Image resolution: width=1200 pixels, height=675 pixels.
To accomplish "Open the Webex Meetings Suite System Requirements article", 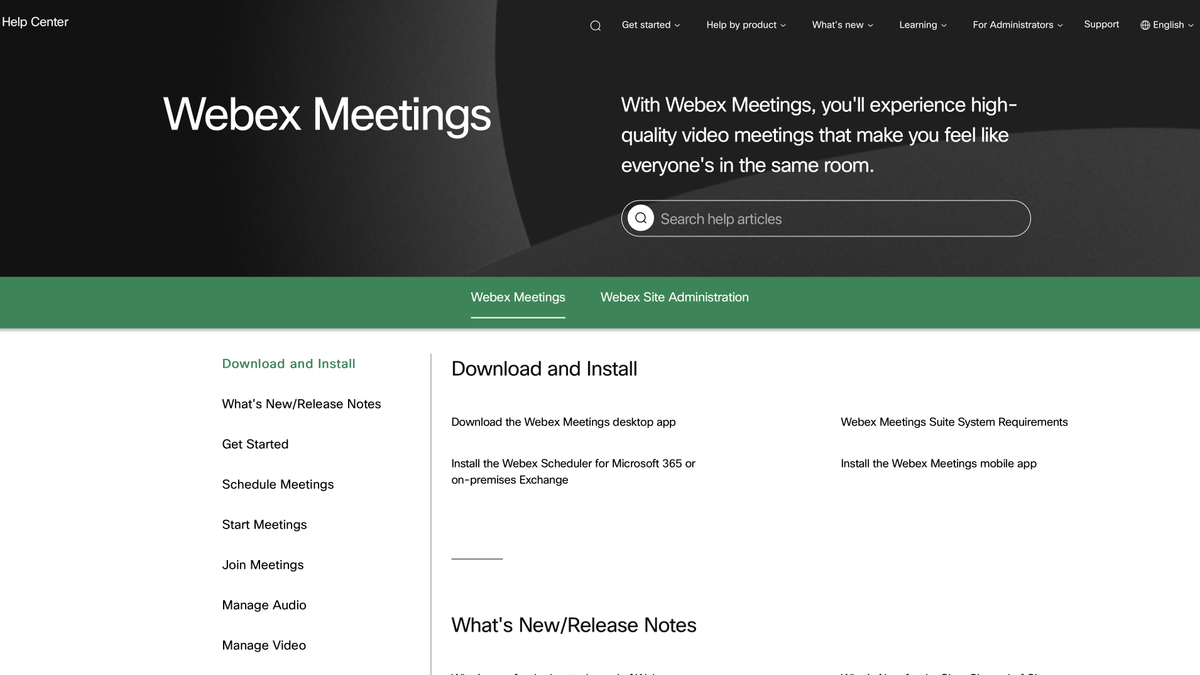I will coord(954,422).
